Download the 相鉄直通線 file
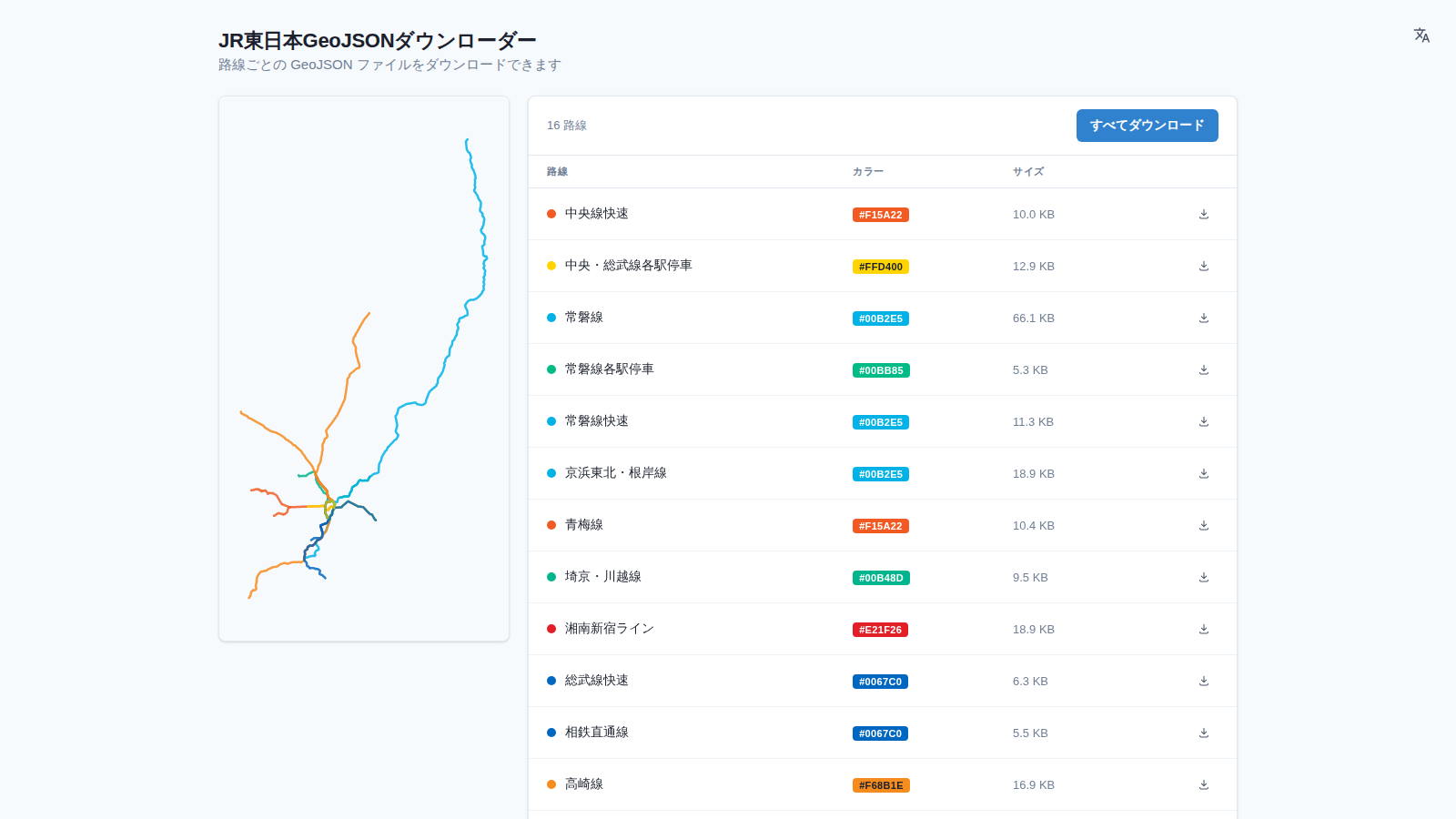This screenshot has height=819, width=1456. [1204, 733]
